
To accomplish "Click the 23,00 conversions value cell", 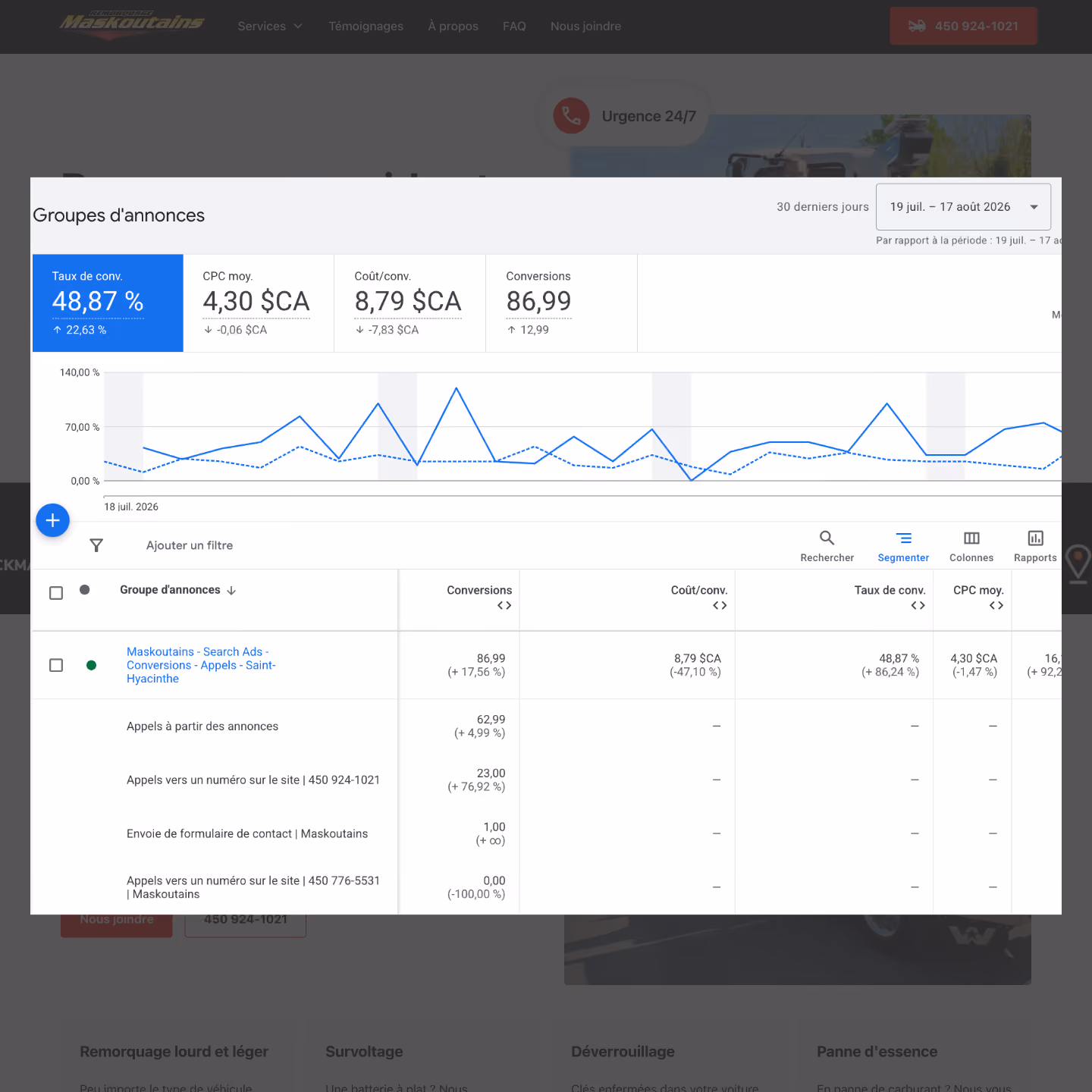I will [x=491, y=773].
